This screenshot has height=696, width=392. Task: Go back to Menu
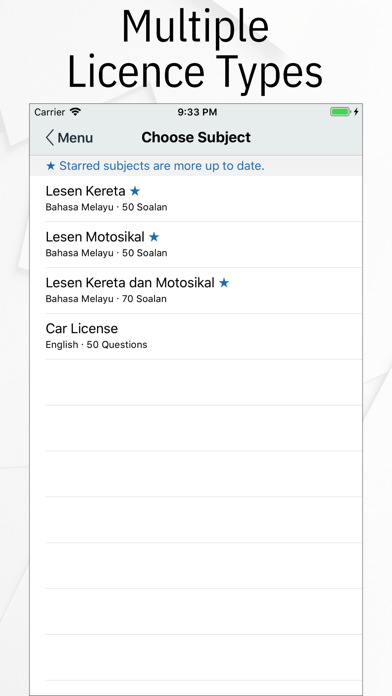click(69, 138)
